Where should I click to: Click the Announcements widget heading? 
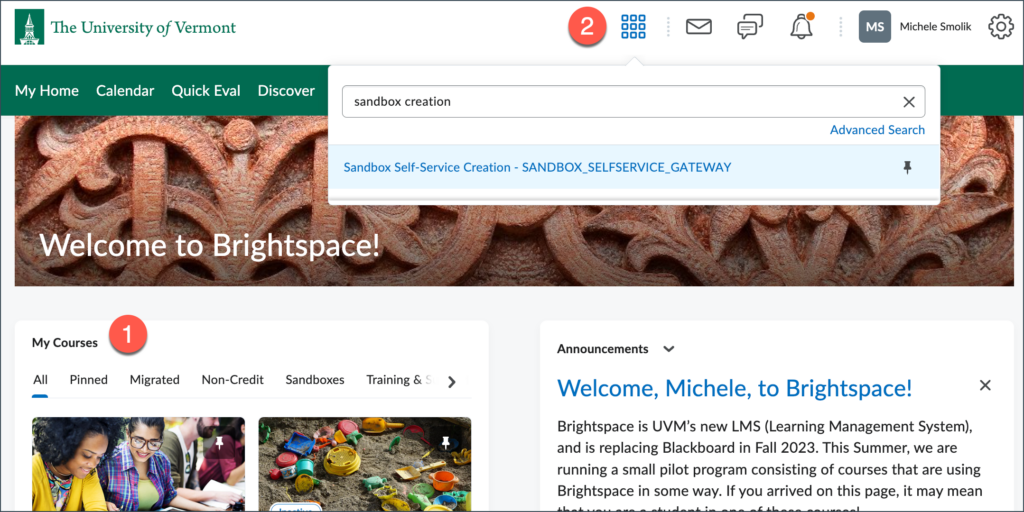click(602, 349)
